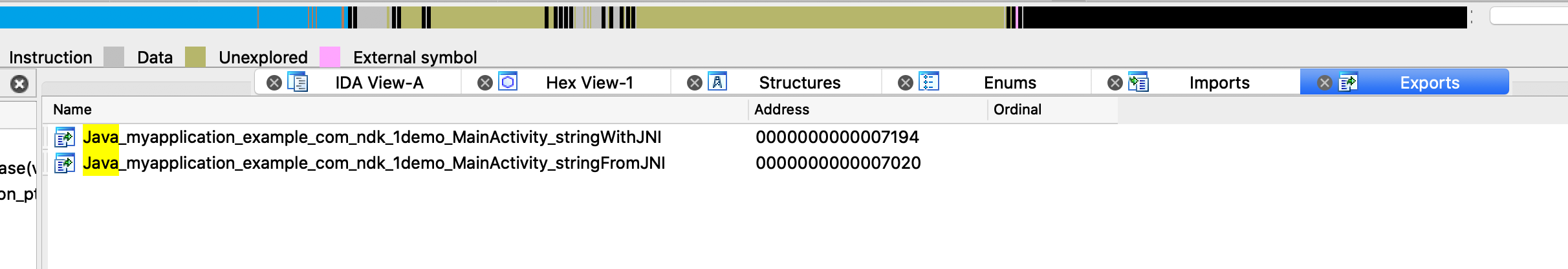Click the Imports tab icon
This screenshot has width=1568, height=269.
coord(1138,83)
